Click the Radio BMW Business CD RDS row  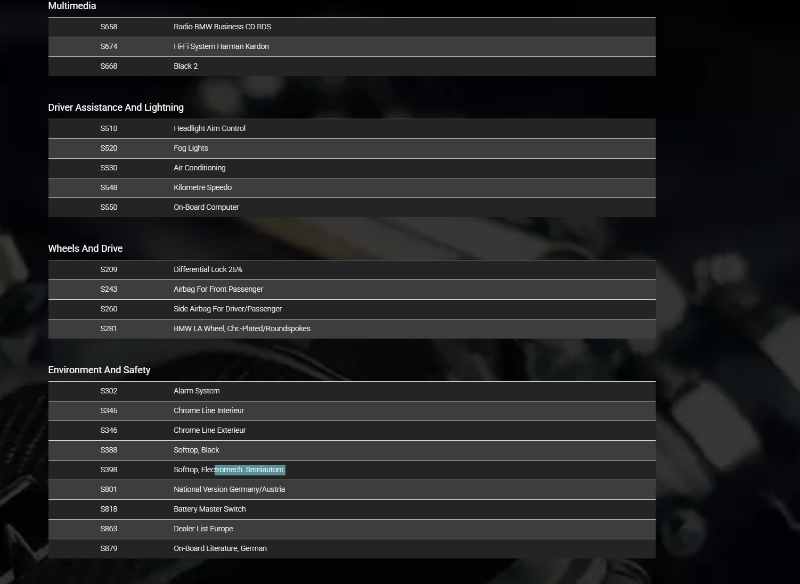[222, 27]
